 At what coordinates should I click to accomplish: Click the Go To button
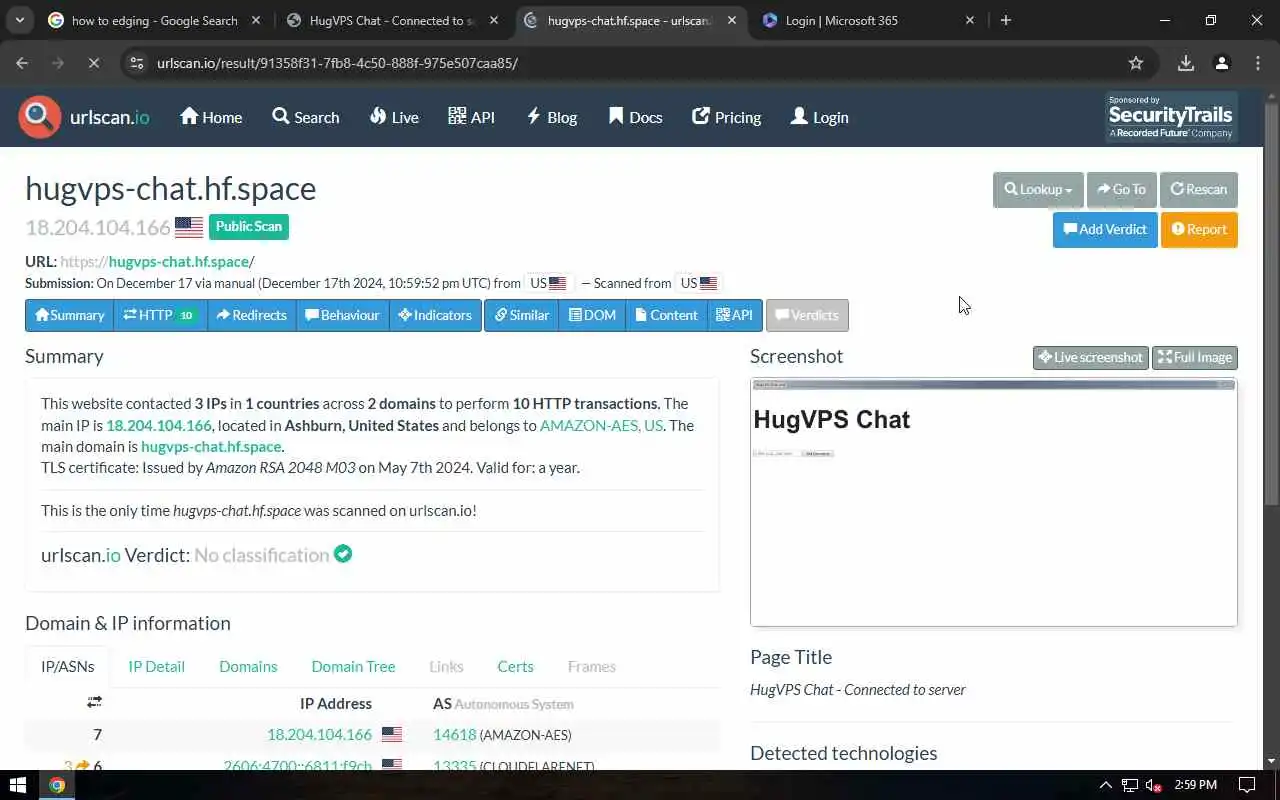[1121, 189]
